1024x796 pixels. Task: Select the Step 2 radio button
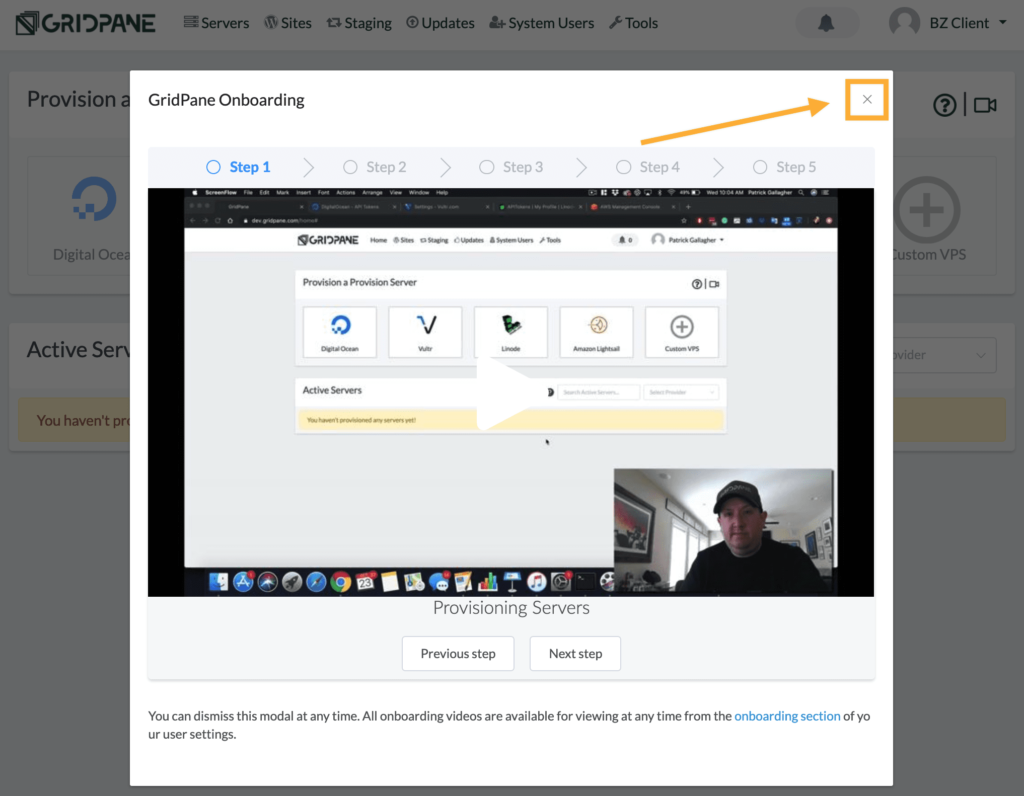350,167
